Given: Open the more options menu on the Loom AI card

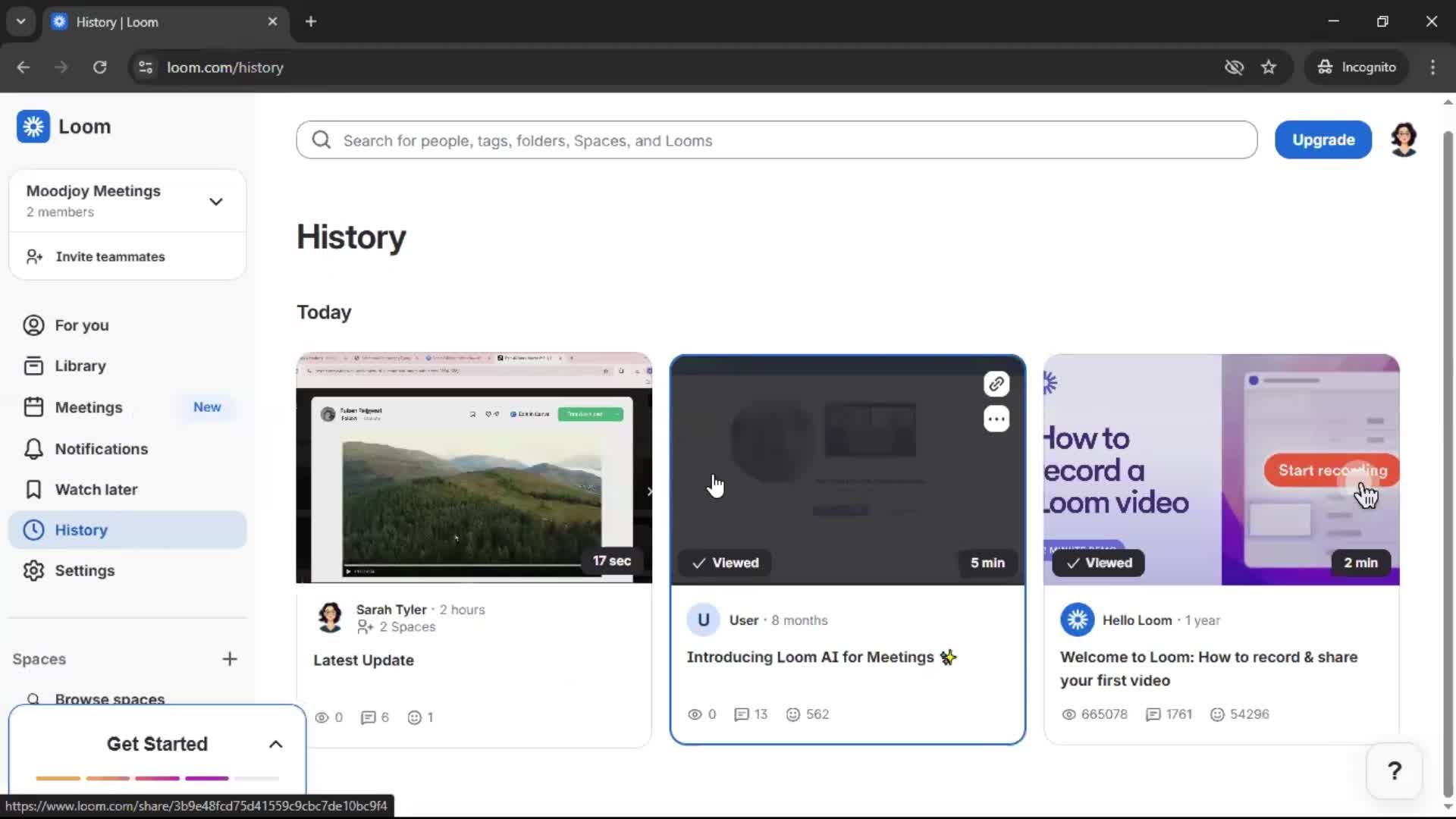Looking at the screenshot, I should (x=996, y=419).
